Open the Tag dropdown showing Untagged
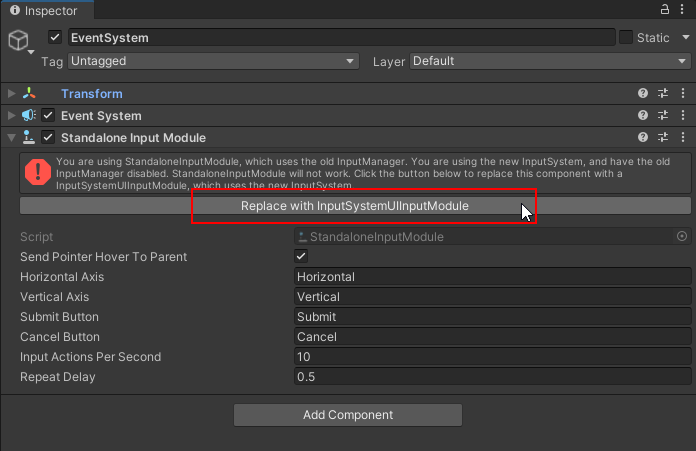 click(212, 61)
